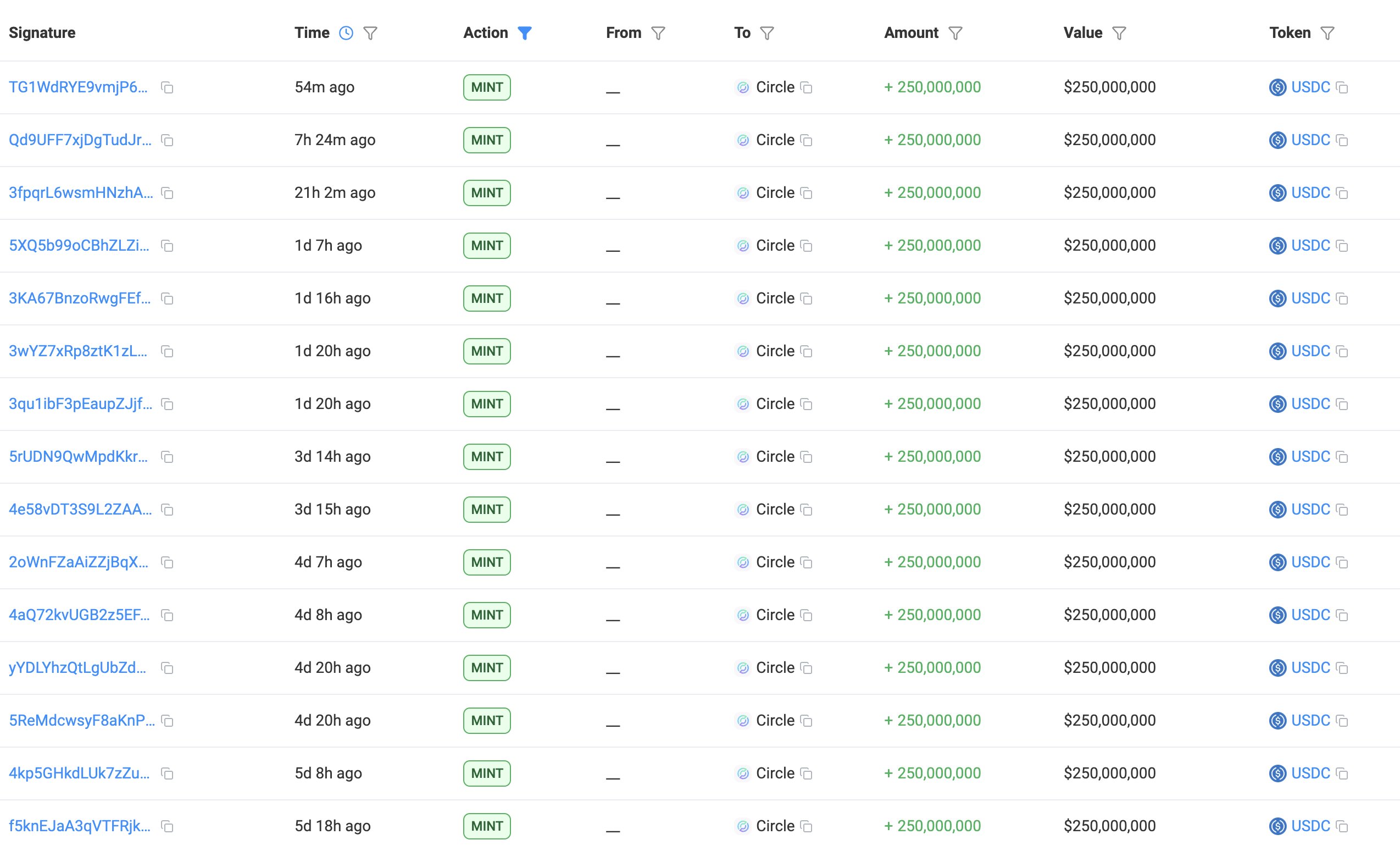The image size is (1400, 851).
Task: Copy Circle address in 7h 24m ago row
Action: [806, 140]
